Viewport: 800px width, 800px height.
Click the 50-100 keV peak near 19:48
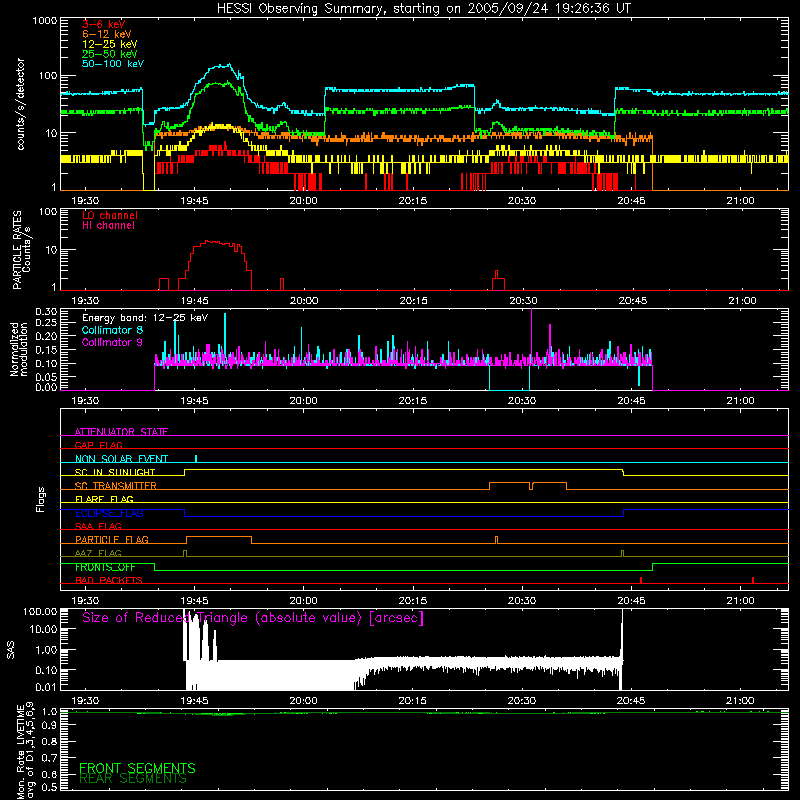point(223,65)
